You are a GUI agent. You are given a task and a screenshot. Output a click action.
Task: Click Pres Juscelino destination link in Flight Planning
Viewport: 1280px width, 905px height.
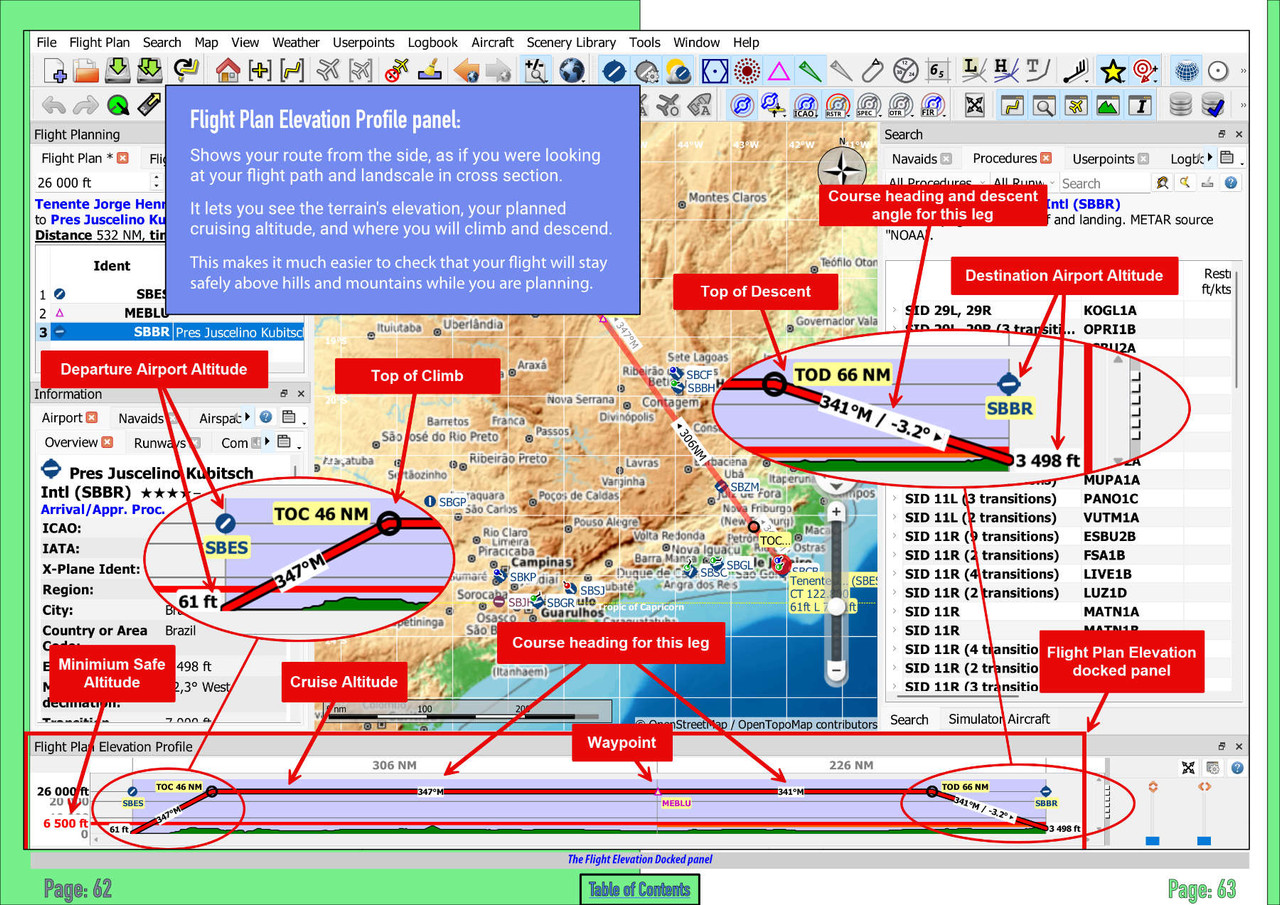108,219
